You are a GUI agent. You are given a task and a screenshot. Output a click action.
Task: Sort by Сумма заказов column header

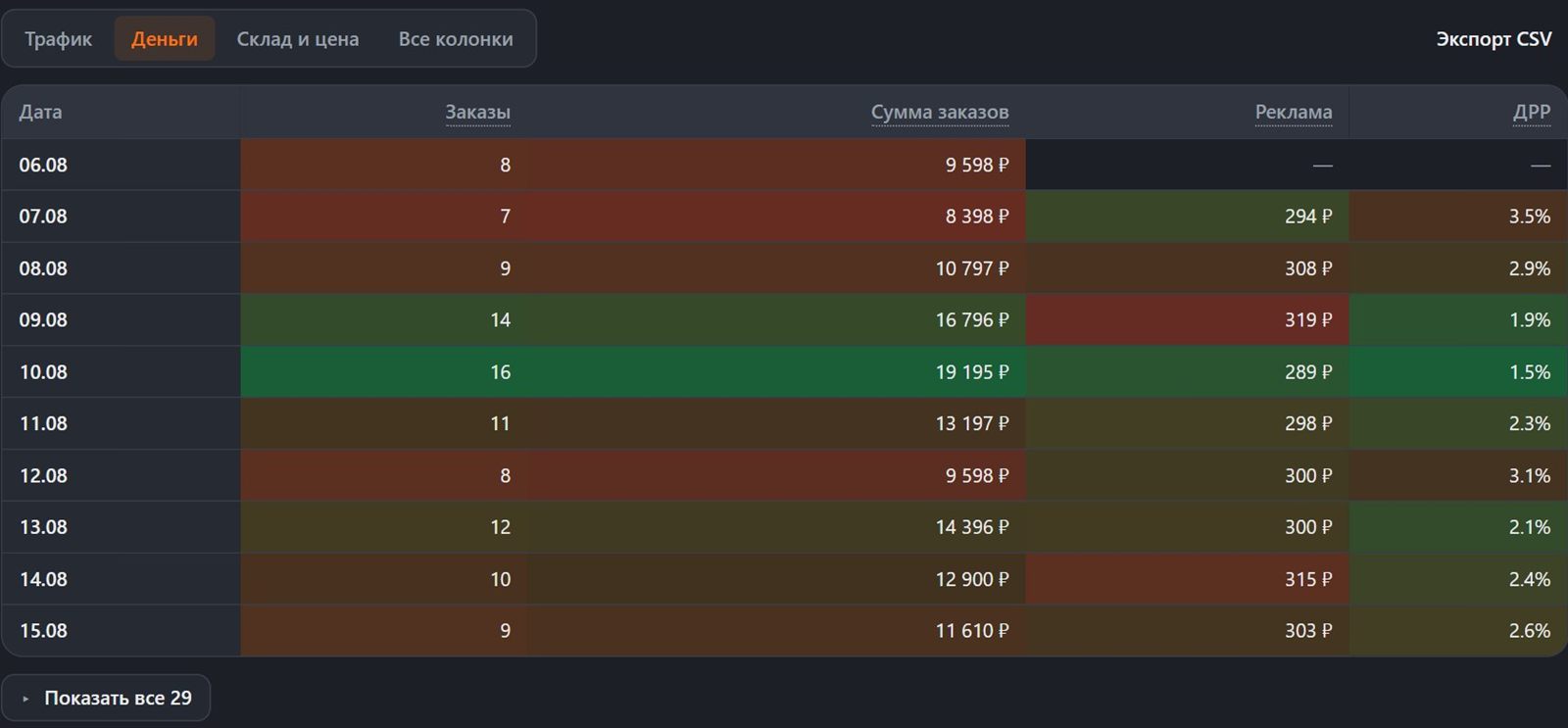pos(940,112)
